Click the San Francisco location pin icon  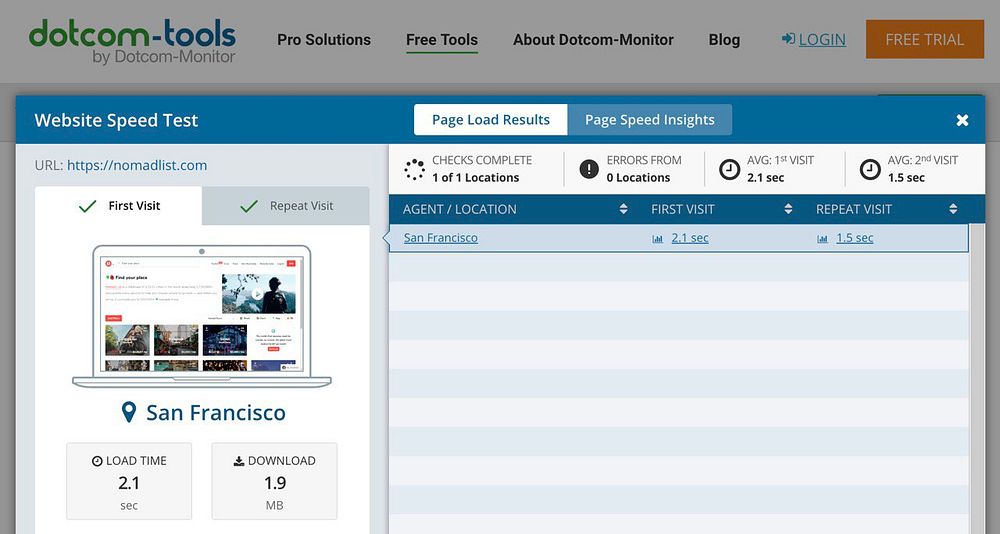click(x=129, y=412)
